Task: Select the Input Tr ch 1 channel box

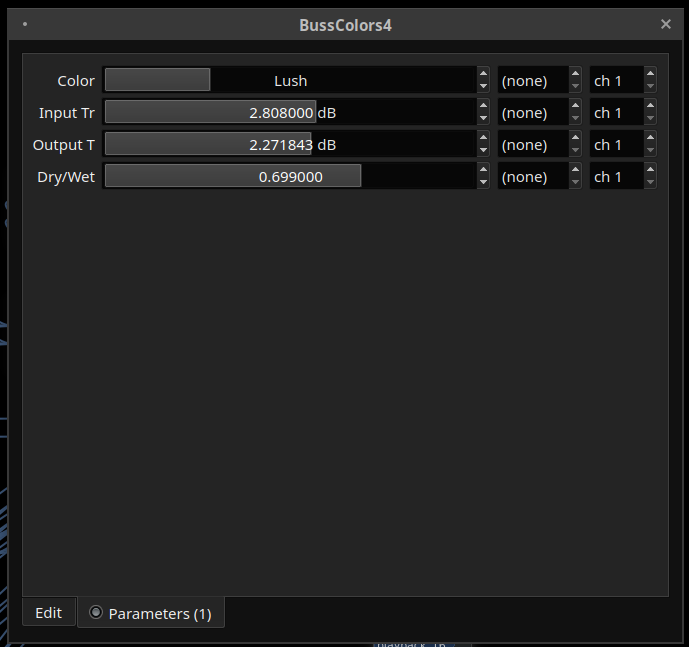Action: tap(615, 113)
